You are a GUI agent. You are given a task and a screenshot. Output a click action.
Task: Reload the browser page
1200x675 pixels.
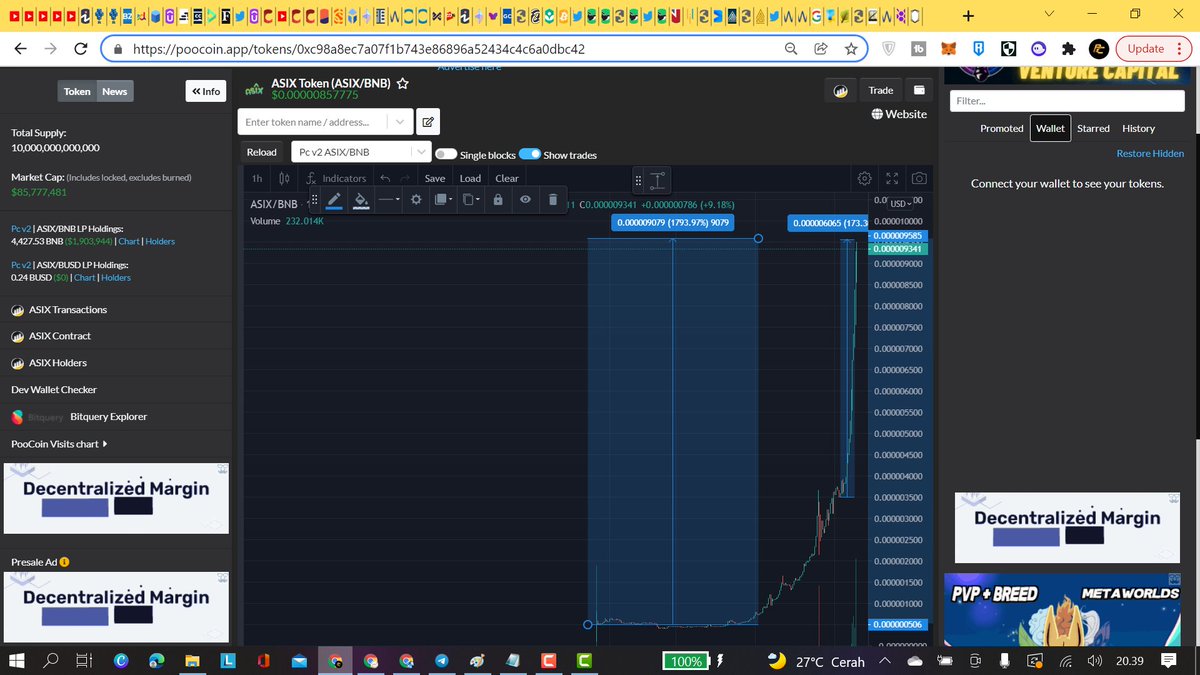(x=81, y=48)
